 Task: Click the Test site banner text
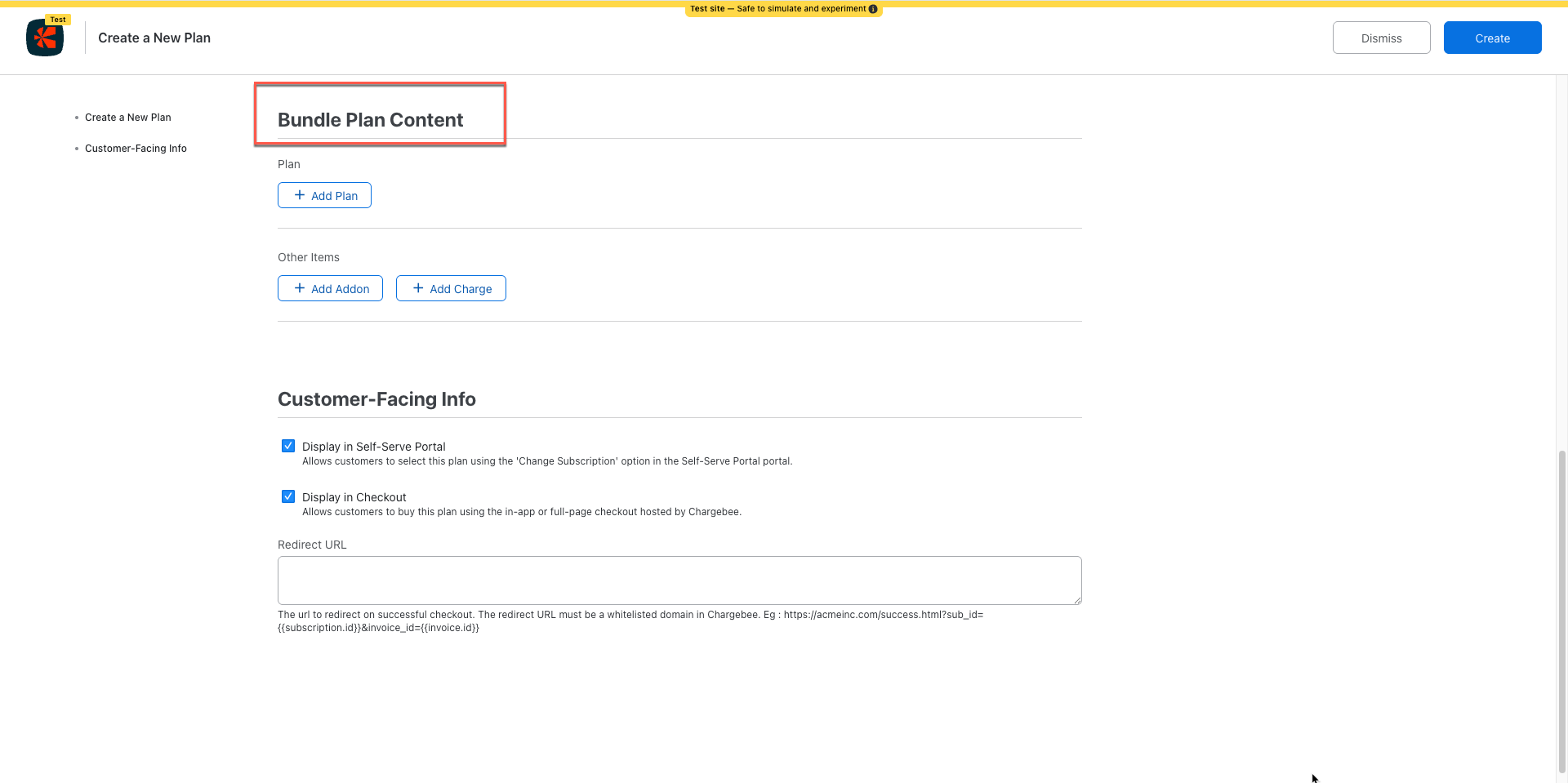pyautogui.click(x=777, y=9)
